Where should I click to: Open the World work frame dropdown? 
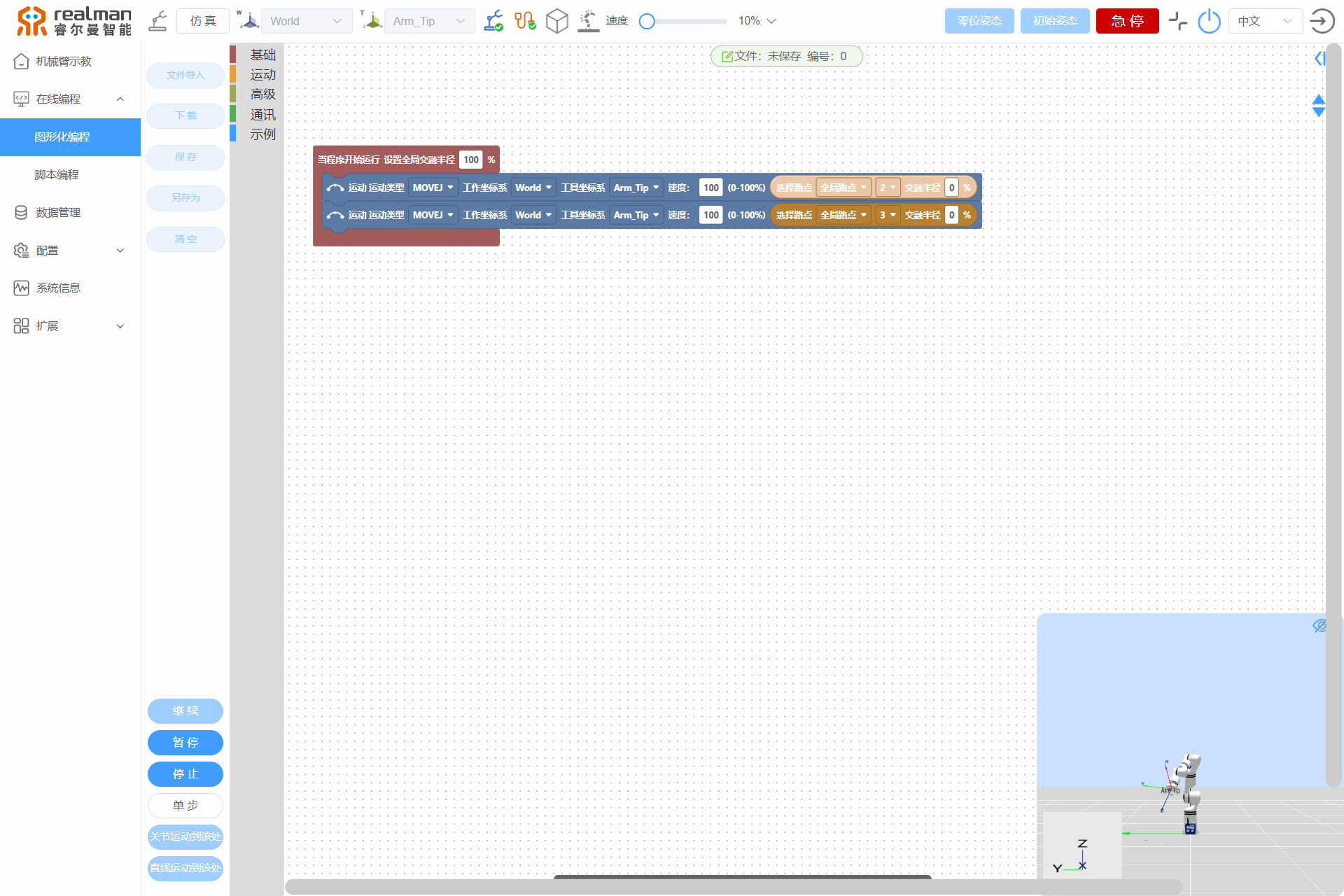[307, 21]
